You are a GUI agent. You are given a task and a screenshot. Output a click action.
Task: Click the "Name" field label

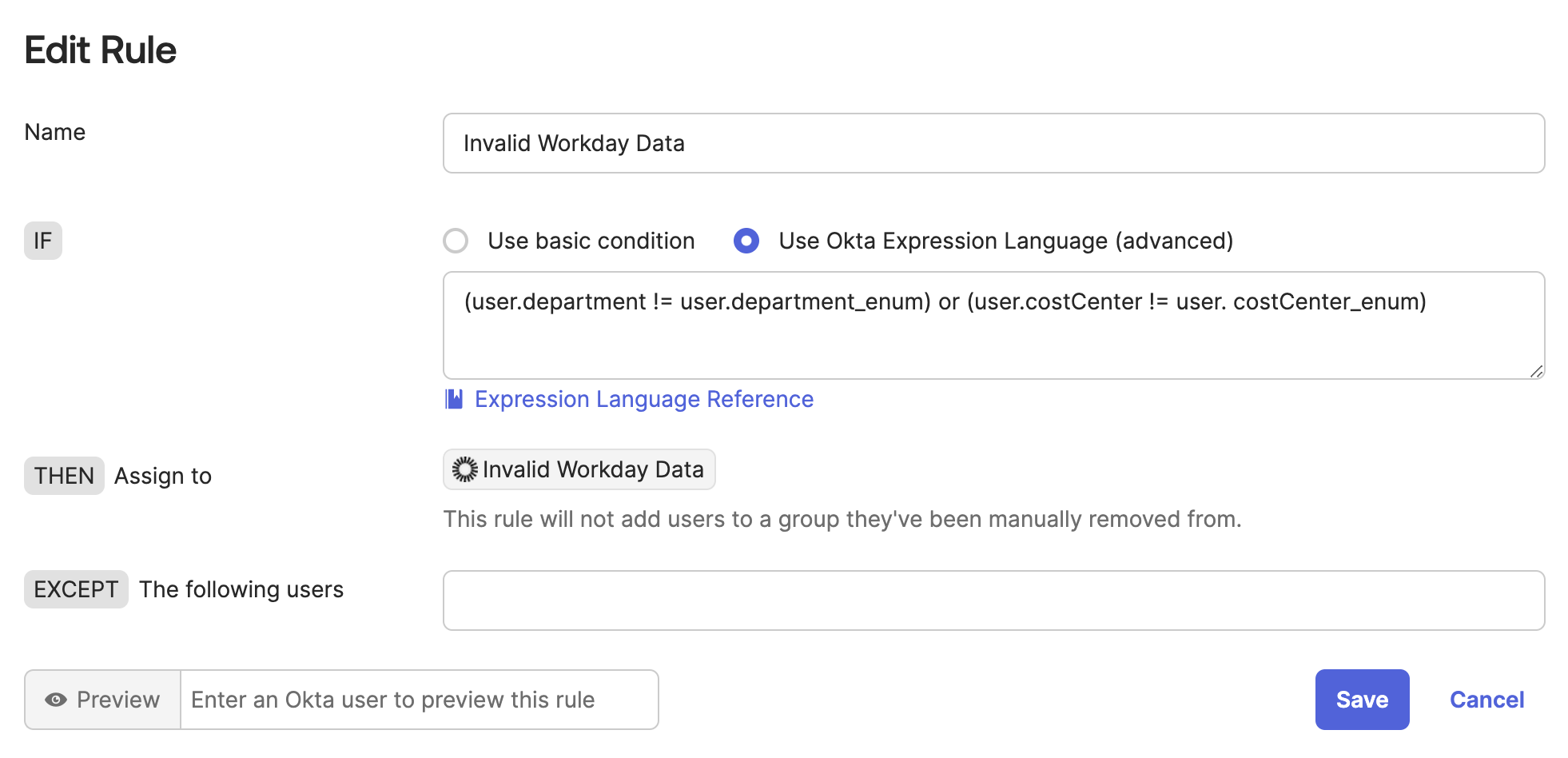(x=54, y=132)
